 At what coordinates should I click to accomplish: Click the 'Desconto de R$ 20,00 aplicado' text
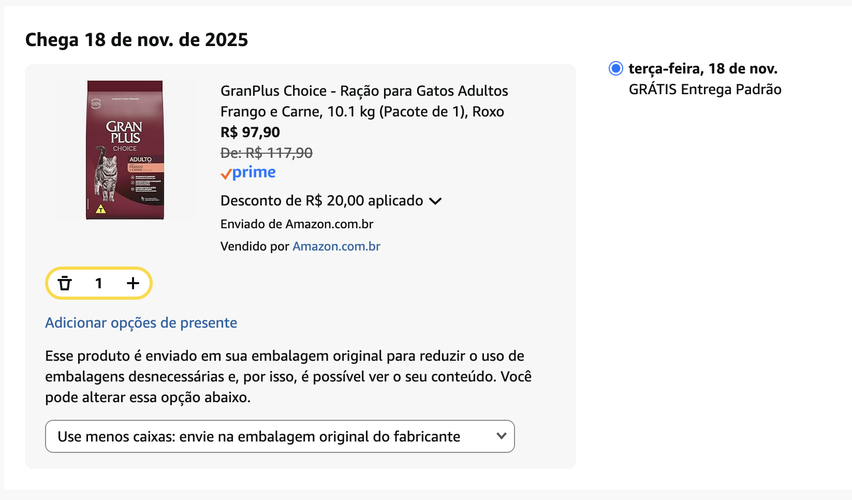tap(321, 200)
